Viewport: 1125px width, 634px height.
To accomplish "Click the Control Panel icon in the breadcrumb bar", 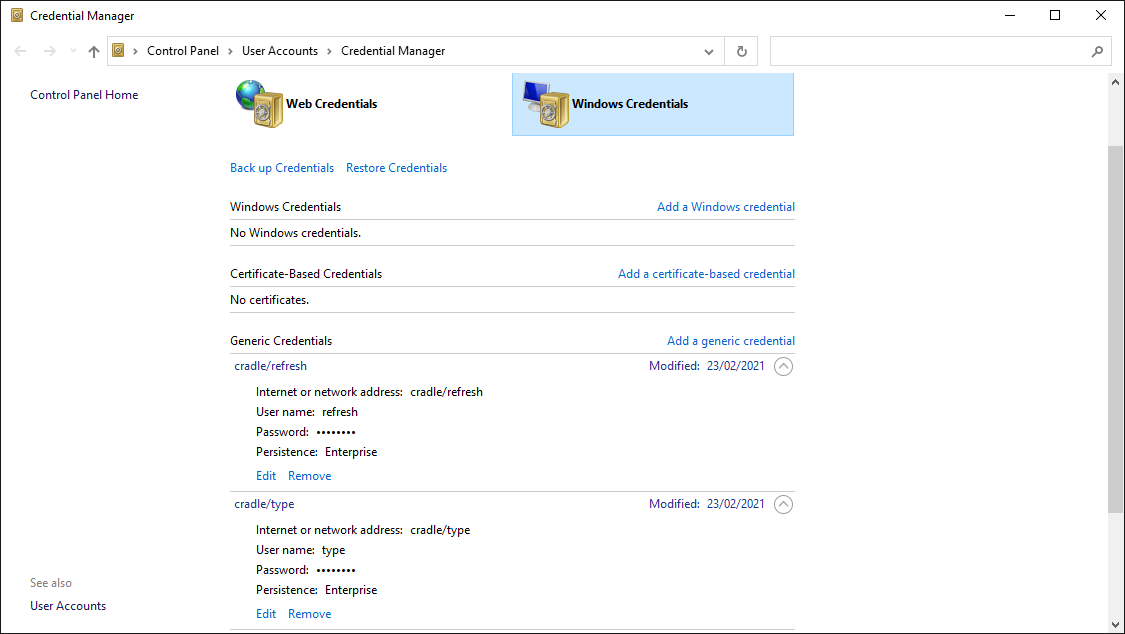I will [118, 50].
